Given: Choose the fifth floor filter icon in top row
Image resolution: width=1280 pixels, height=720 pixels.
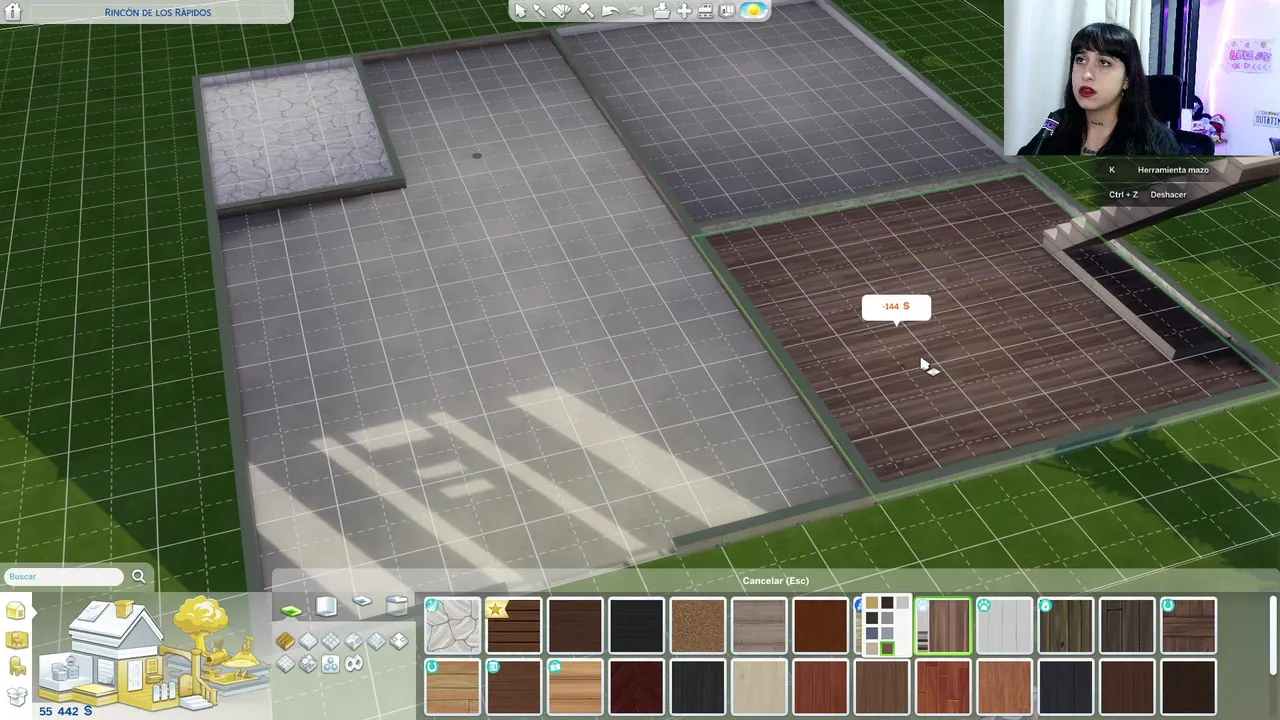Looking at the screenshot, I should tap(376, 641).
